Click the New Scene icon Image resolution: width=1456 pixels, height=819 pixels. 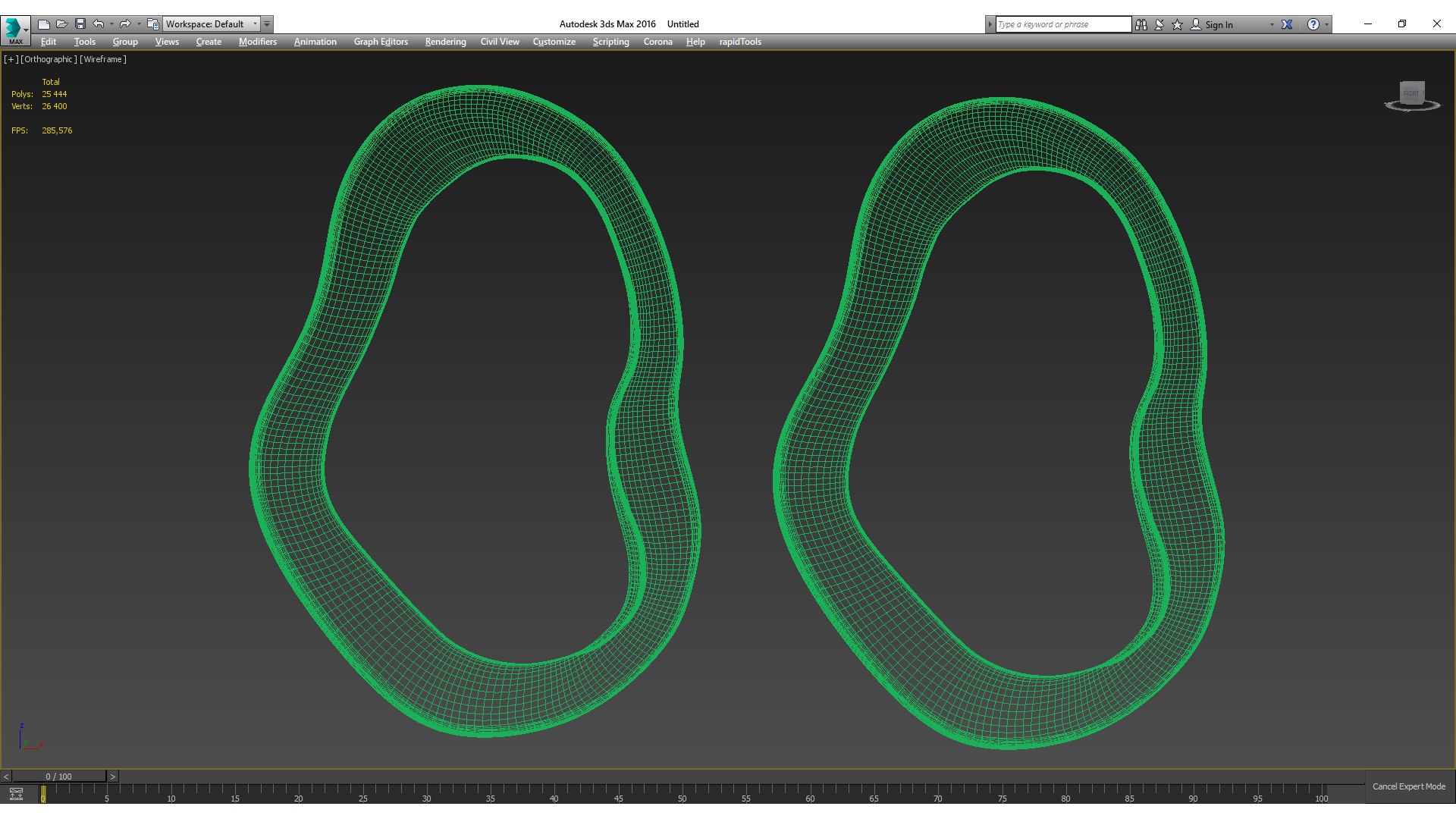point(44,24)
